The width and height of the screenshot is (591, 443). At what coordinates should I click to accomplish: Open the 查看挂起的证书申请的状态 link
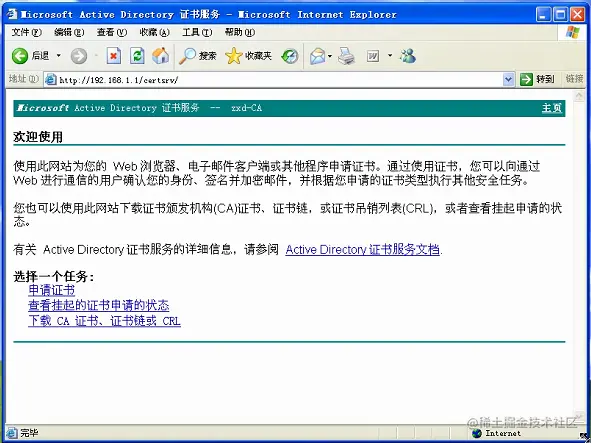[x=99, y=306]
